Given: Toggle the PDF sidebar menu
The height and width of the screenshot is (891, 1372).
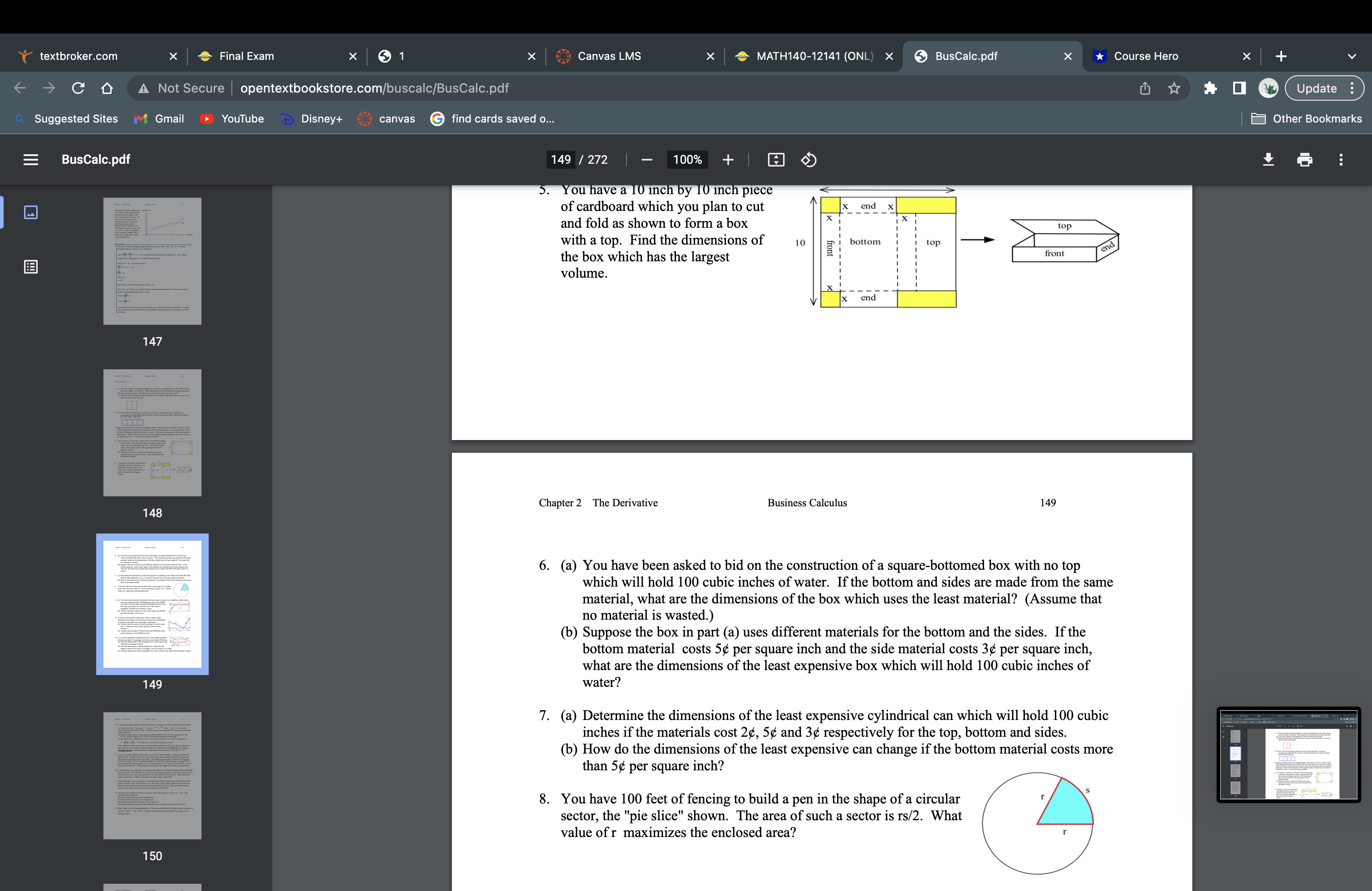Looking at the screenshot, I should point(30,160).
